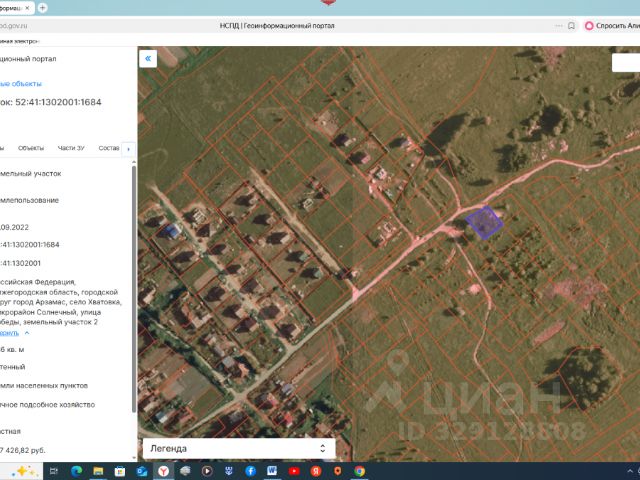Select the highlighted blue parcel on map
The height and width of the screenshot is (480, 640).
tap(484, 222)
